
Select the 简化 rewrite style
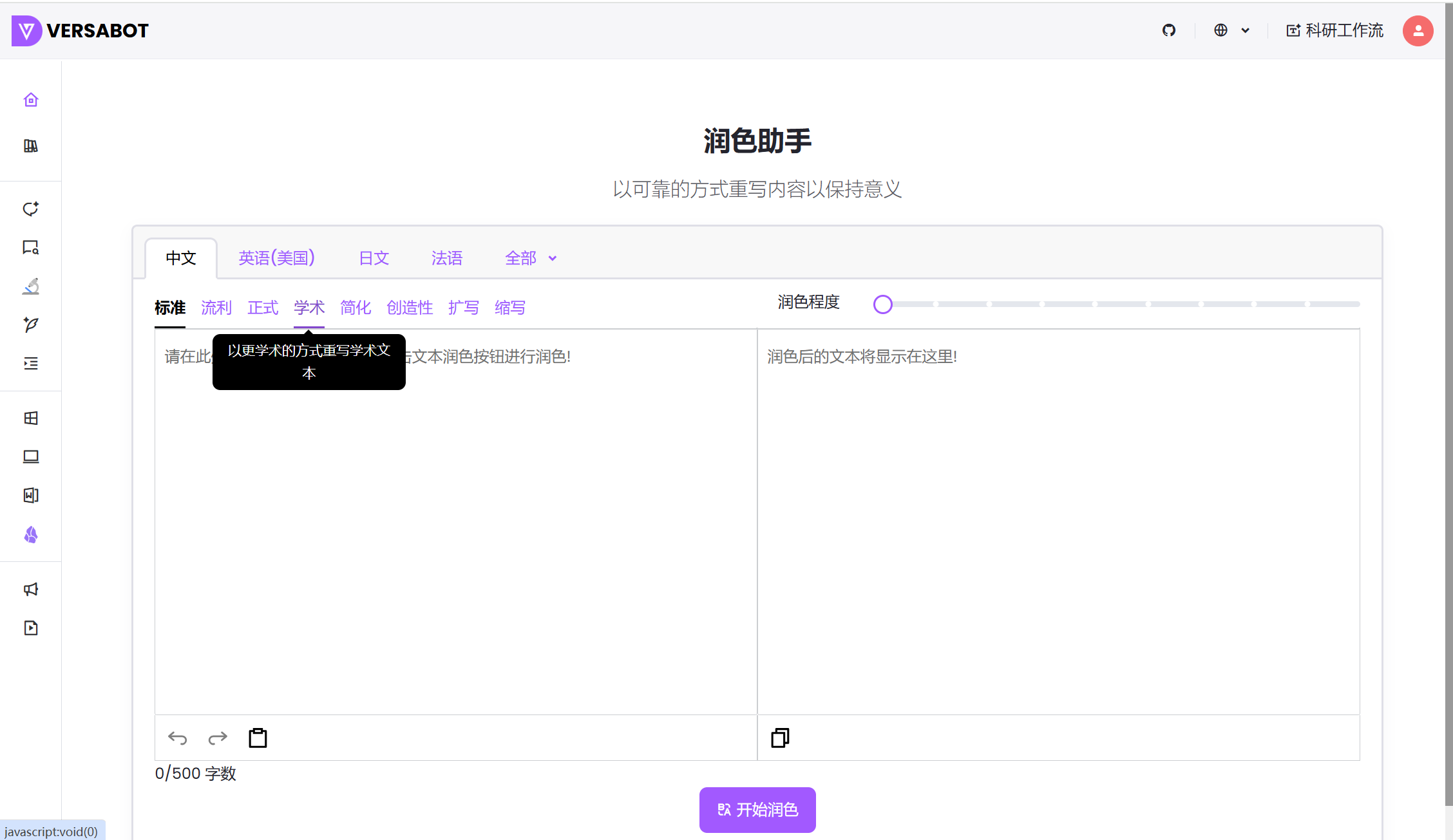(356, 308)
